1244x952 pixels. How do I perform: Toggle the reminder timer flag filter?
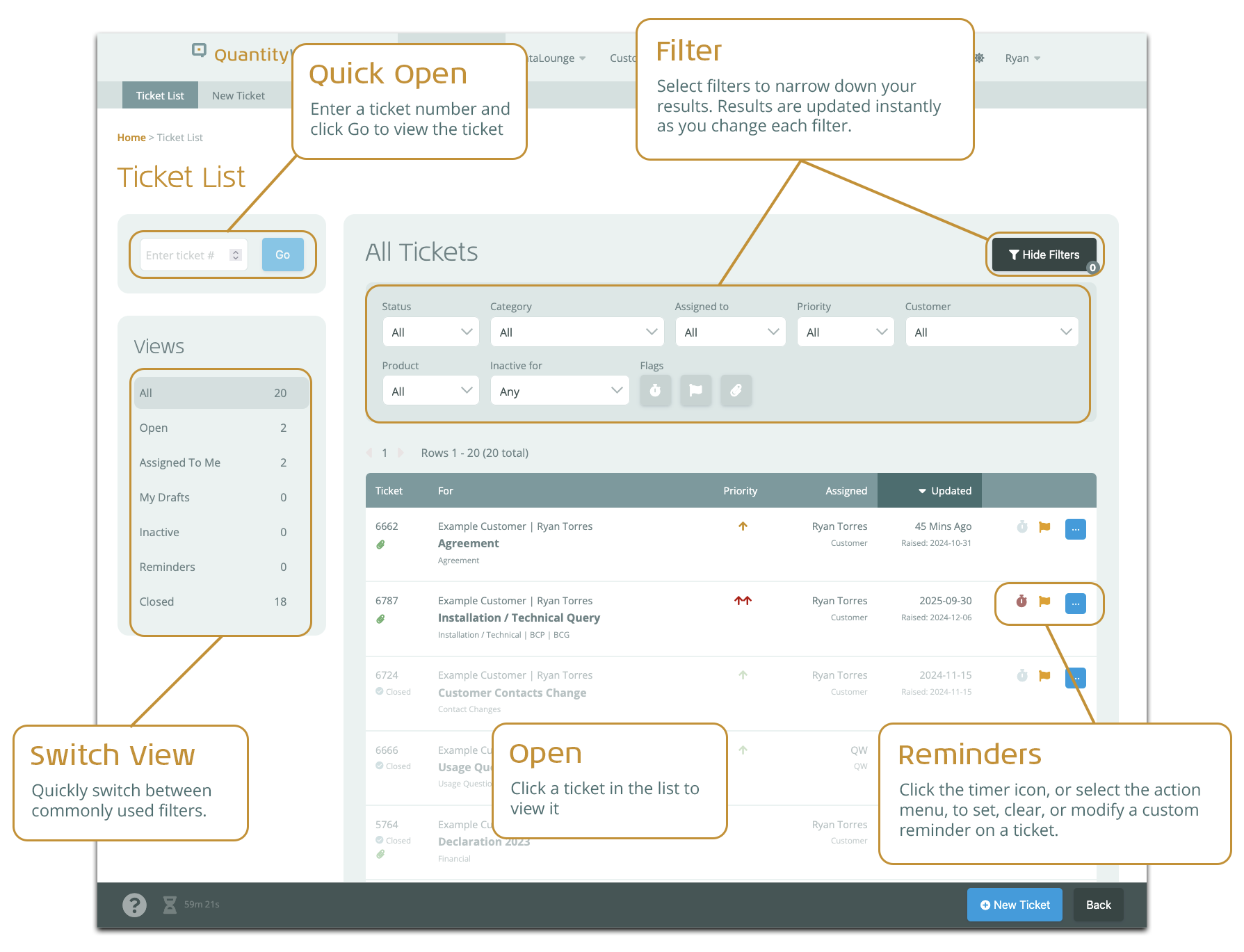click(x=655, y=391)
